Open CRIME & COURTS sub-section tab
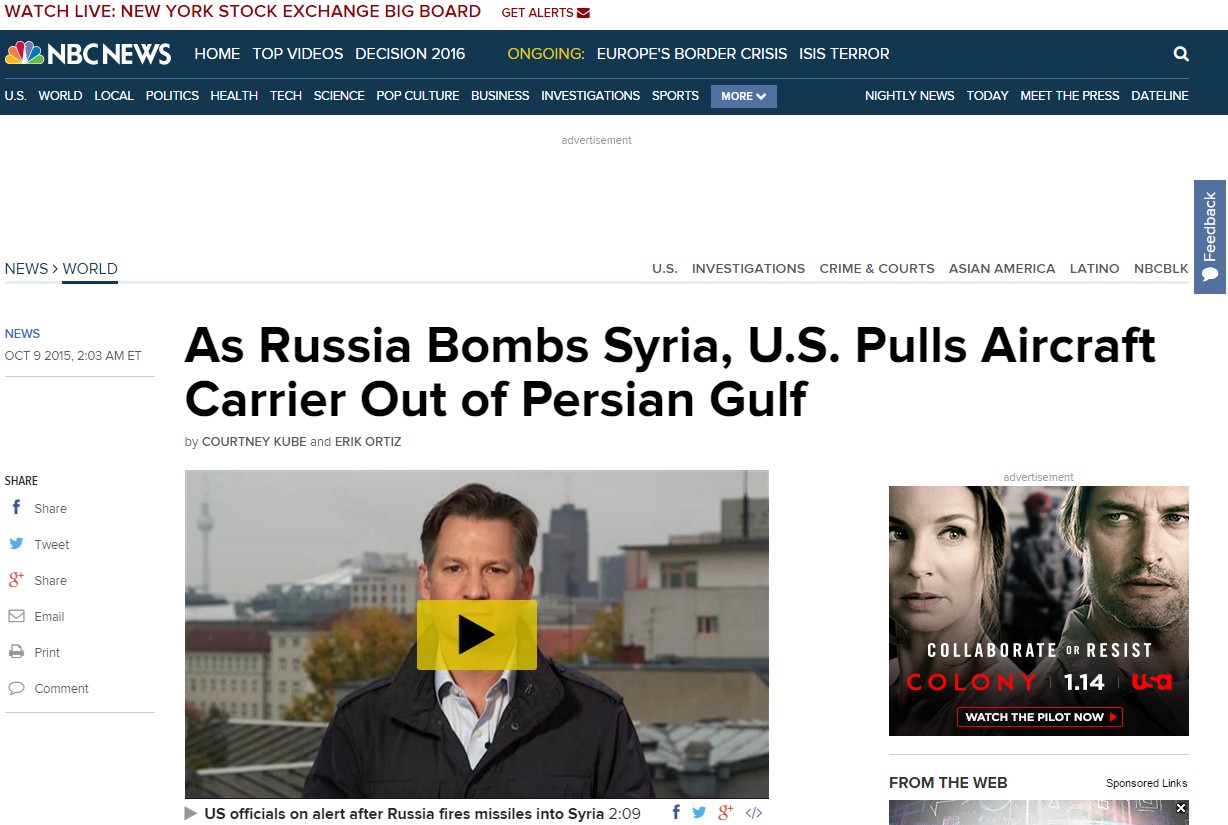This screenshot has height=825, width=1228. tap(877, 269)
